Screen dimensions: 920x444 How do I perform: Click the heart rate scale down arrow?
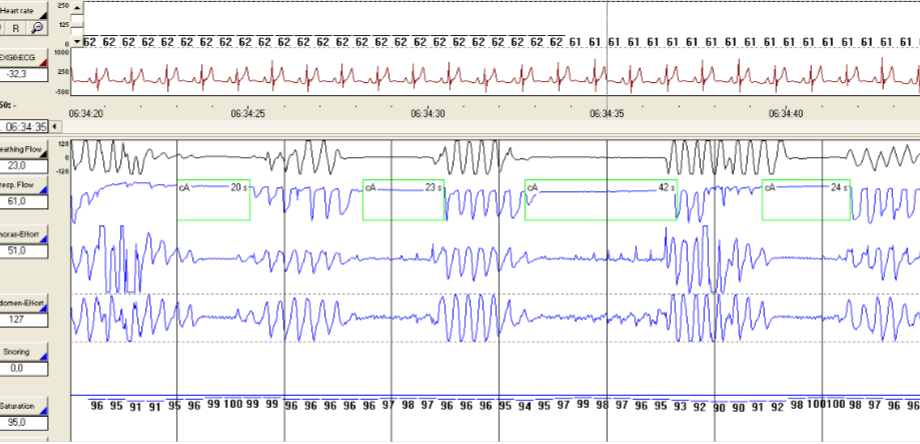(77, 42)
